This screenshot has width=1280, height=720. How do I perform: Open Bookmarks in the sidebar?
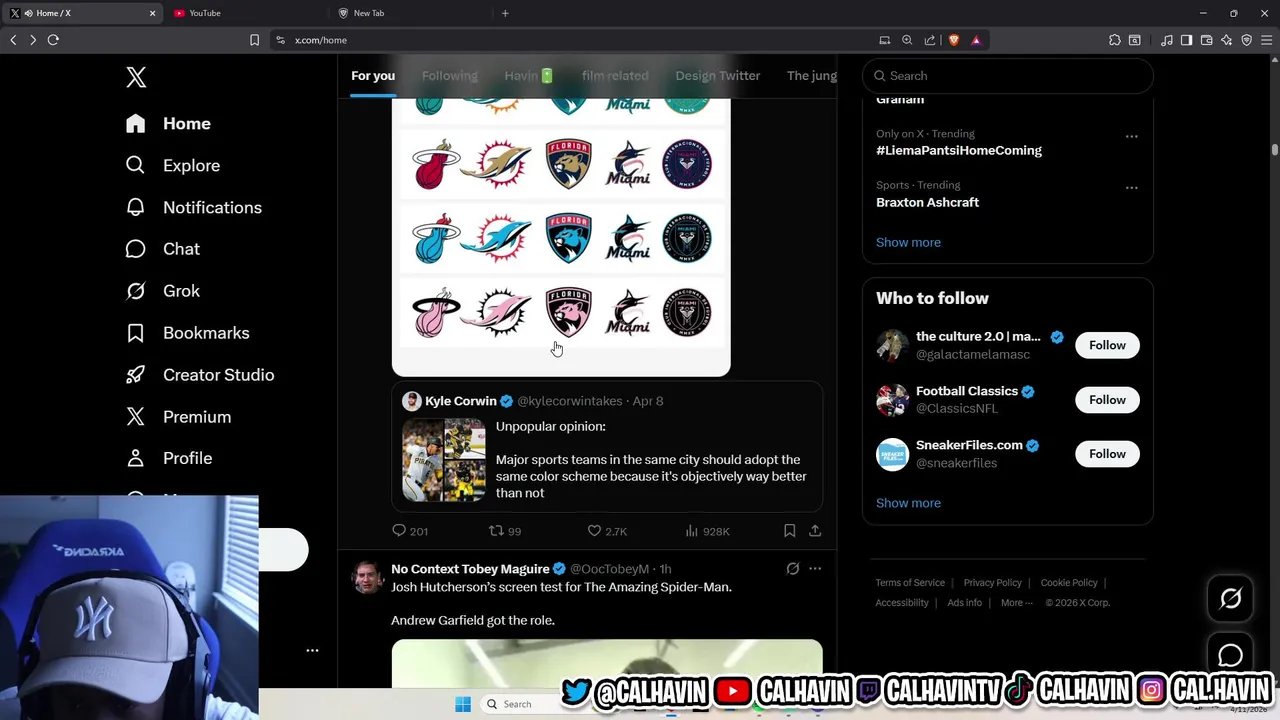point(187,333)
